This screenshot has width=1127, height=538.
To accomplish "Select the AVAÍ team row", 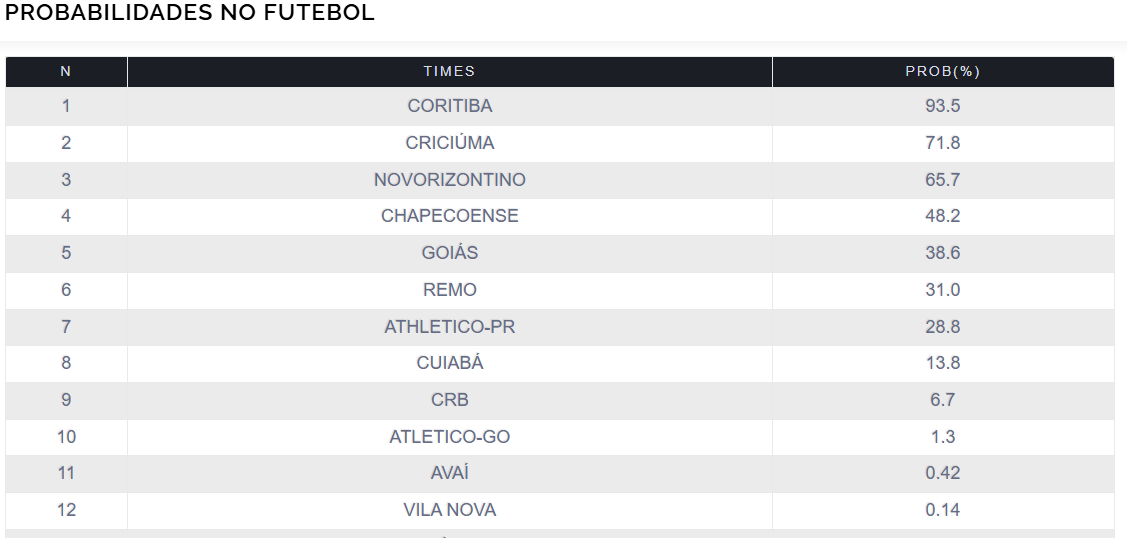I will coord(449,473).
